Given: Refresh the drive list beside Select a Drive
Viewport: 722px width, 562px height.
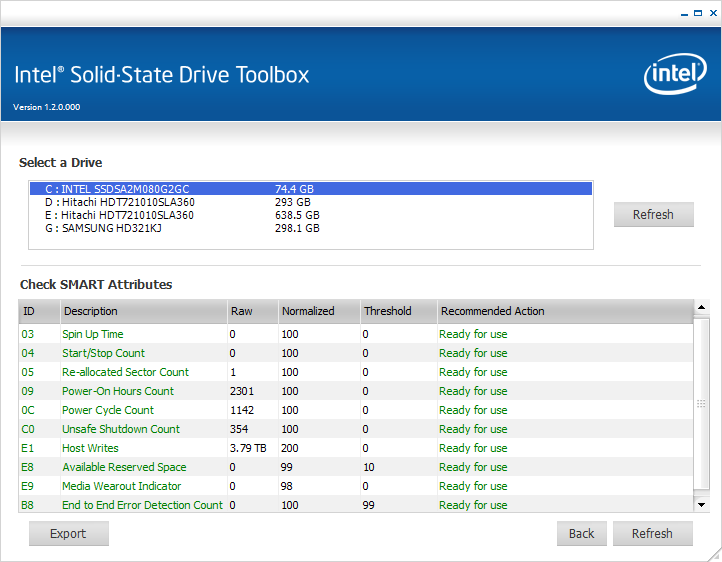Looking at the screenshot, I should coord(653,214).
